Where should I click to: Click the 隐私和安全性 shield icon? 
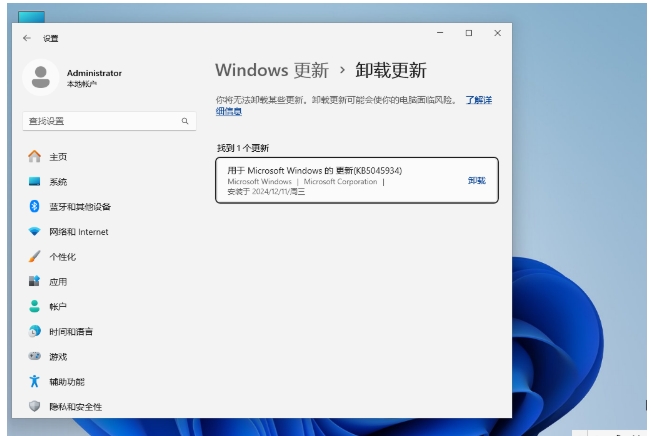pyautogui.click(x=34, y=407)
